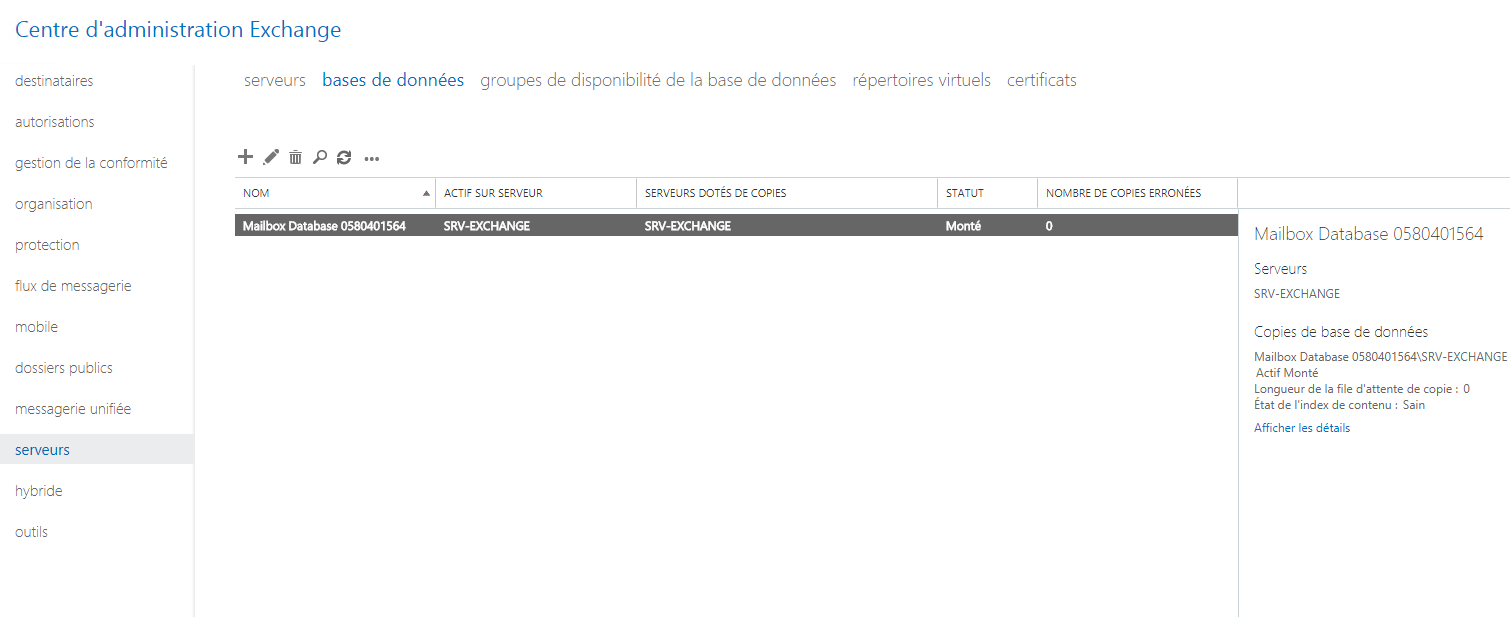Click État de l'index de contenu line

click(x=1340, y=405)
